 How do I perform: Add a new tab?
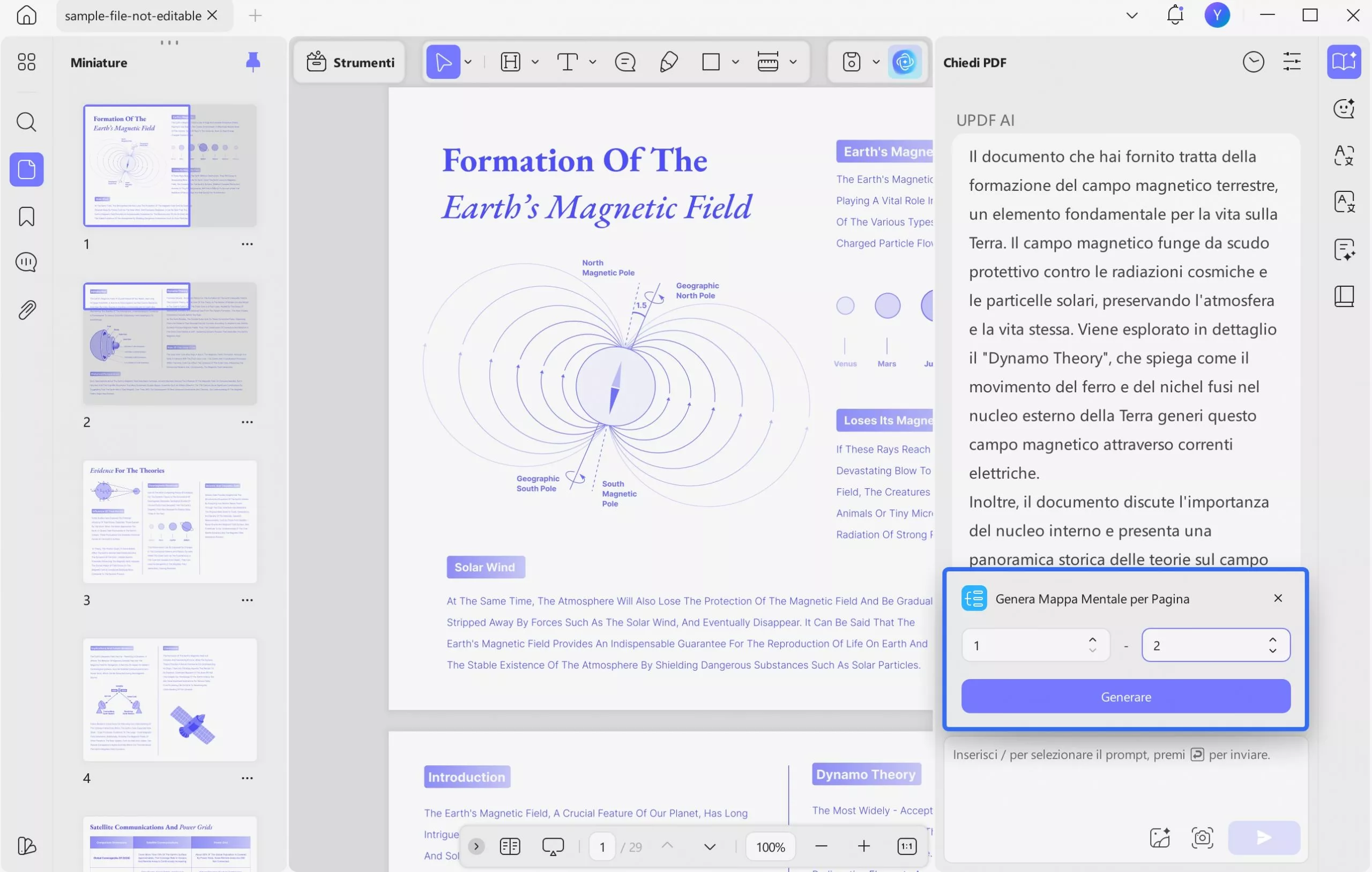(x=255, y=16)
